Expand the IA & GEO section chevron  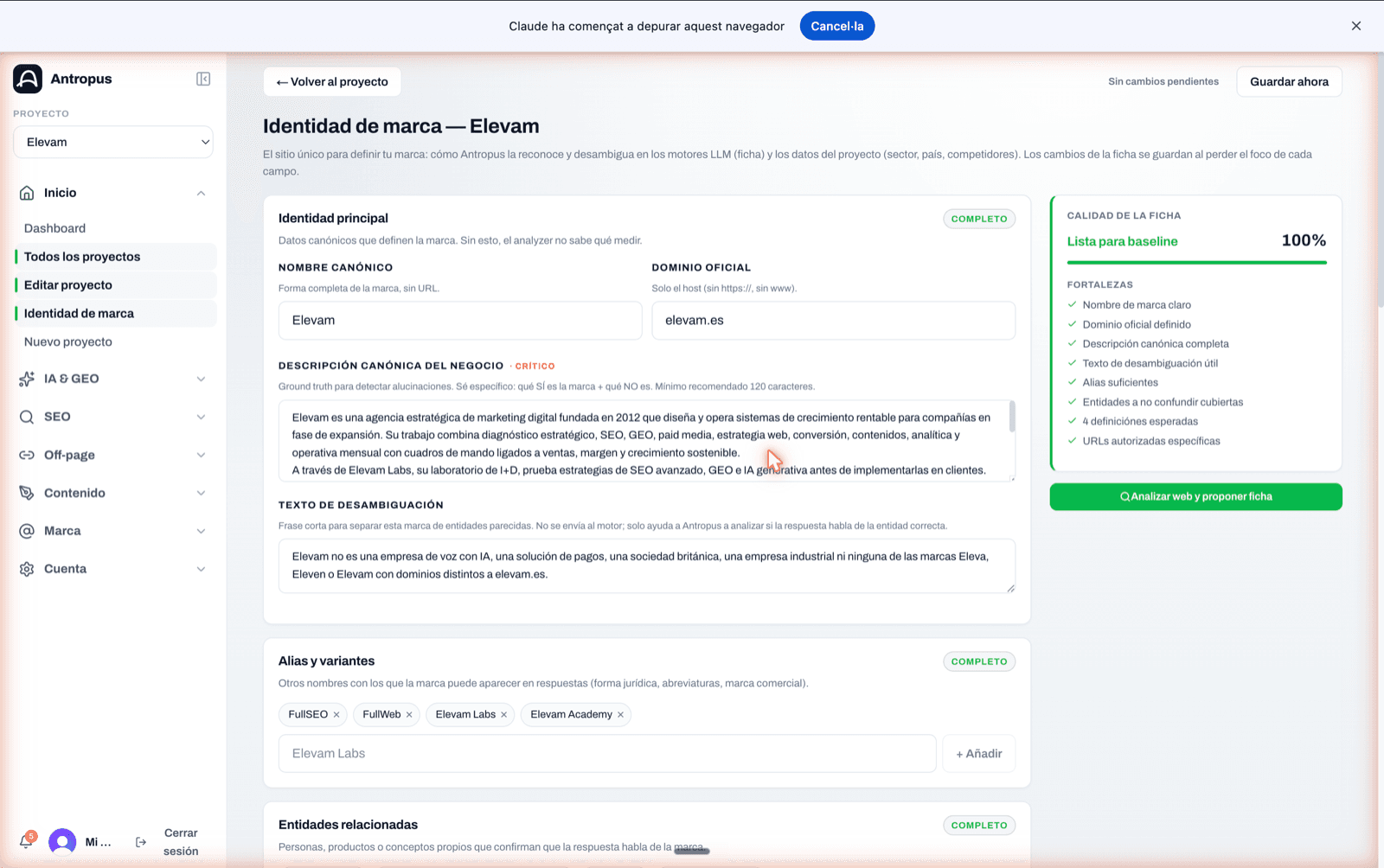[x=201, y=379]
